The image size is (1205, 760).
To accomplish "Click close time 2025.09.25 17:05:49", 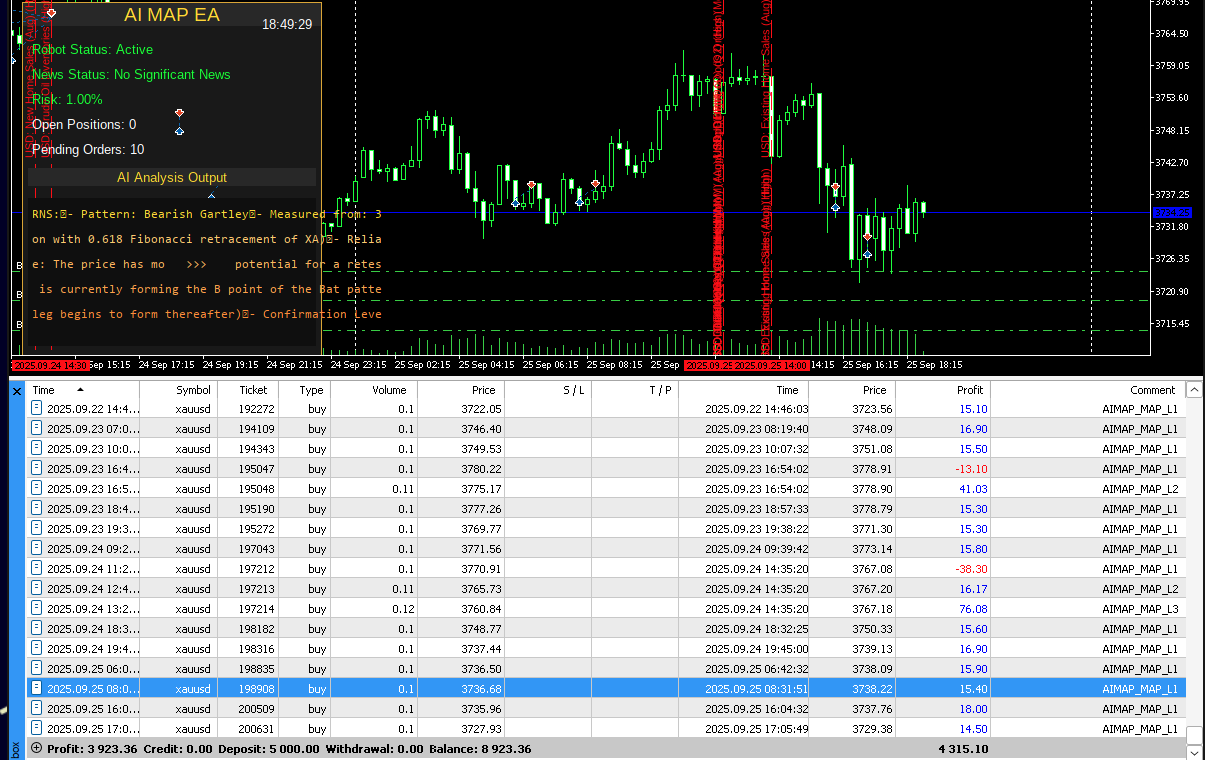I will click(757, 729).
